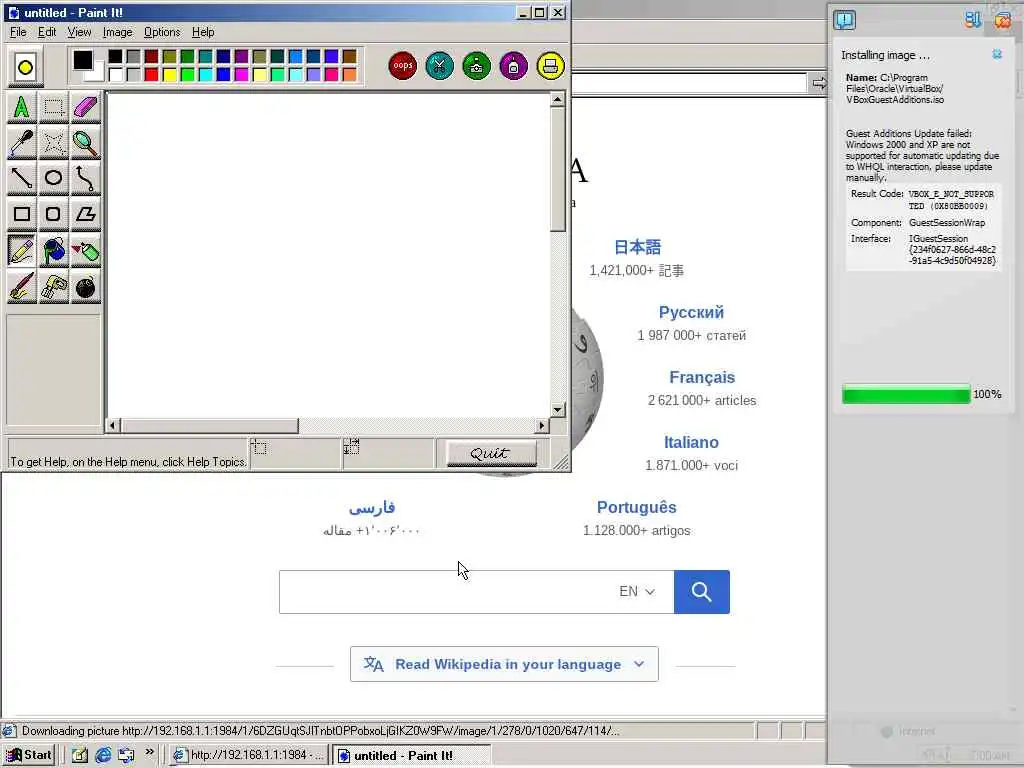The width and height of the screenshot is (1024, 768).
Task: Select the Ellipse tool
Action: click(x=54, y=178)
